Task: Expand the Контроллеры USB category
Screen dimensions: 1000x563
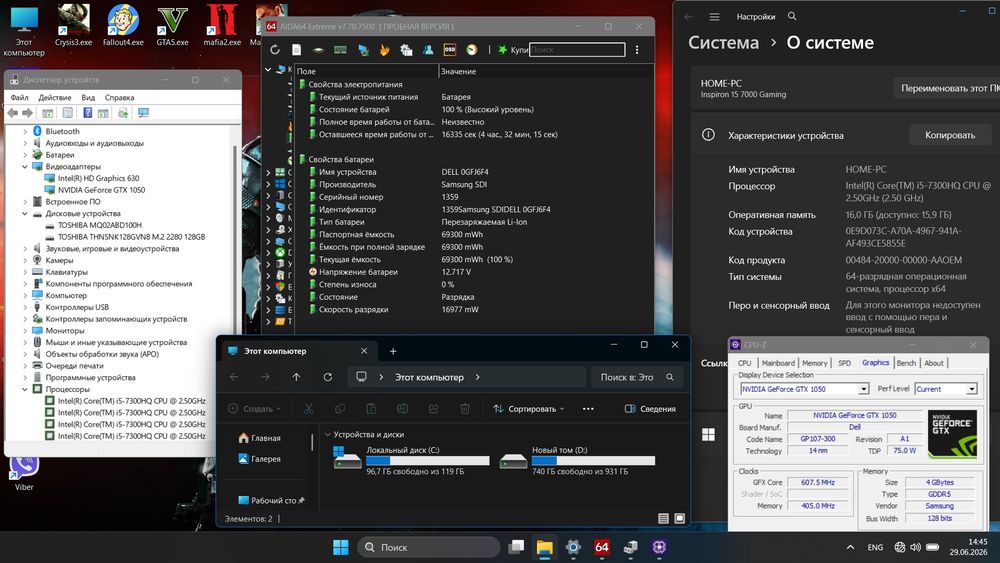Action: [x=25, y=307]
